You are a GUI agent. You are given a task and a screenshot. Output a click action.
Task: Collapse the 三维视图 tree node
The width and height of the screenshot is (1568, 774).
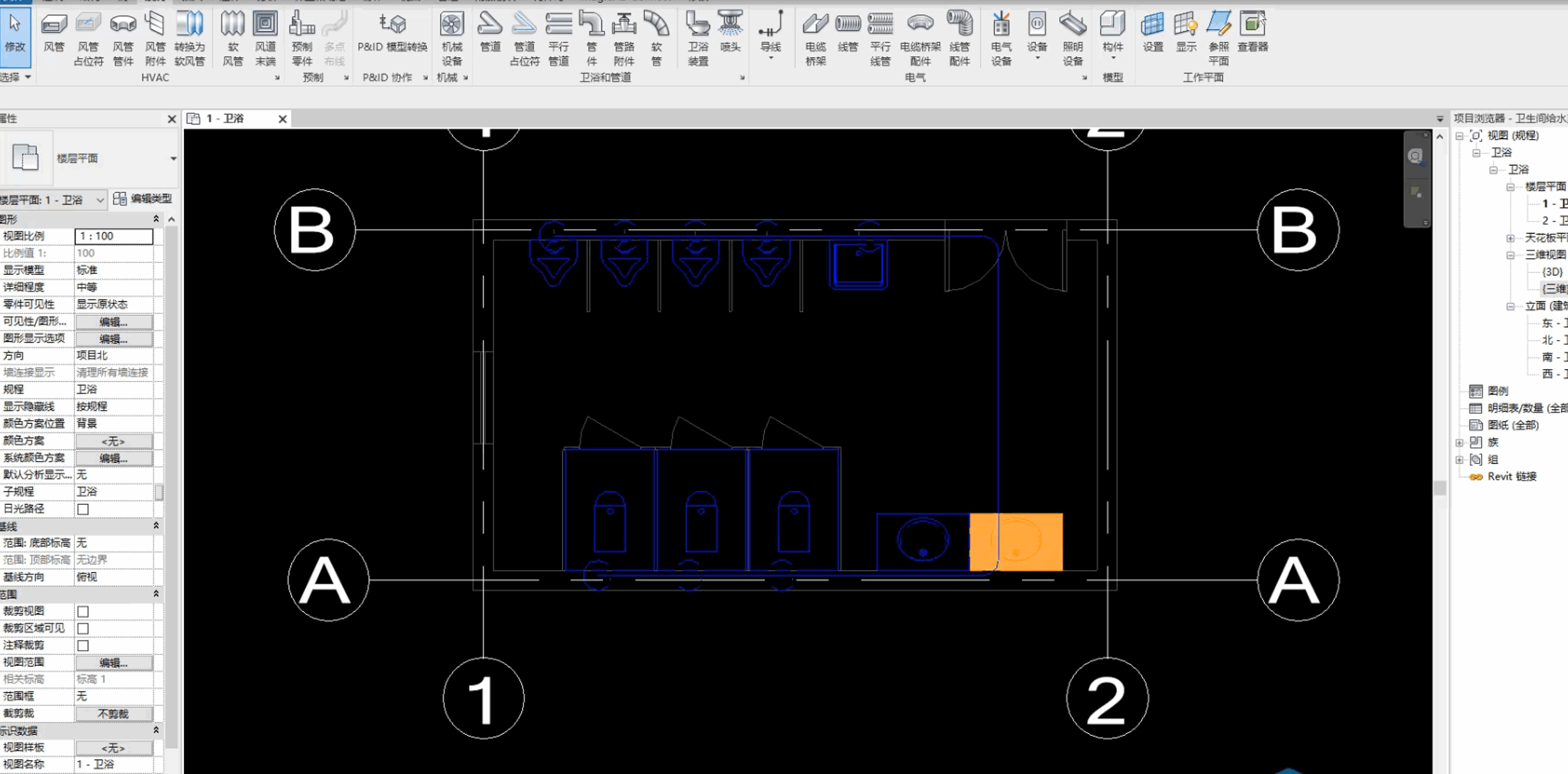point(1510,254)
